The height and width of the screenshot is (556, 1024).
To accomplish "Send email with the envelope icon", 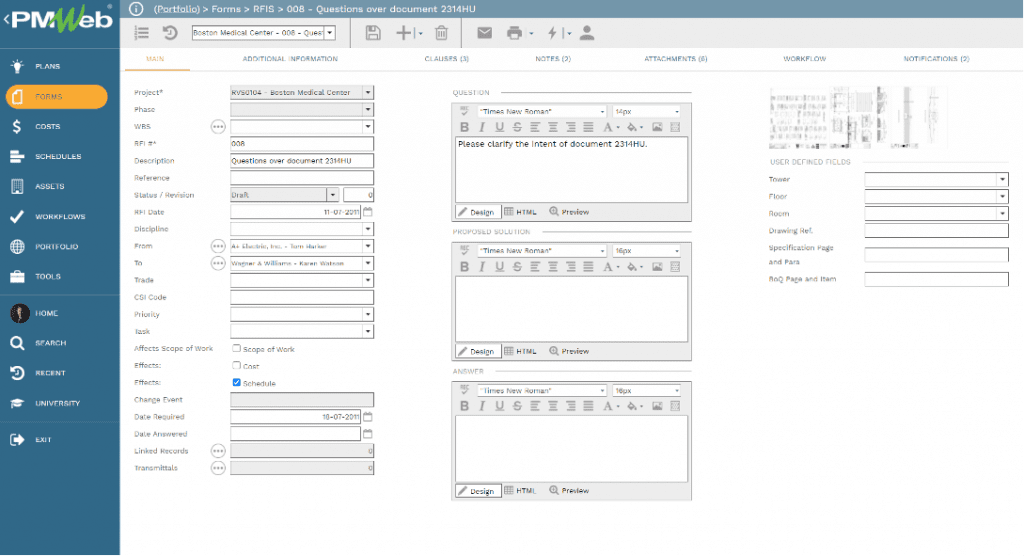I will point(484,33).
